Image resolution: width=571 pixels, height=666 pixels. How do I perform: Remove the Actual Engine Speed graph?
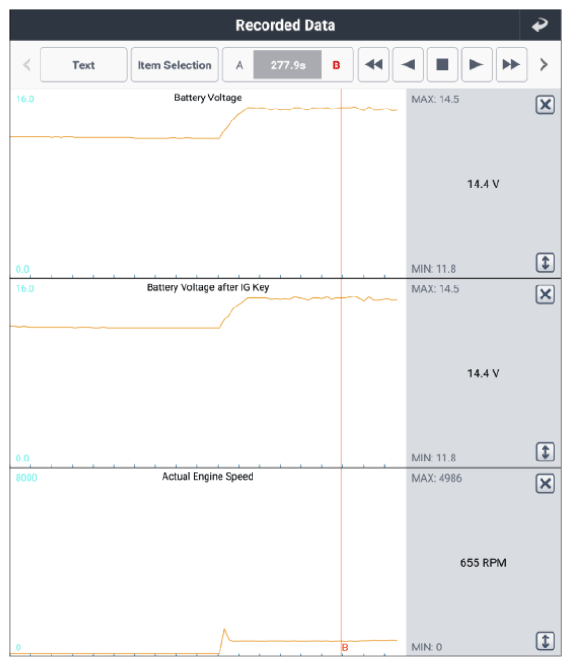[x=545, y=483]
